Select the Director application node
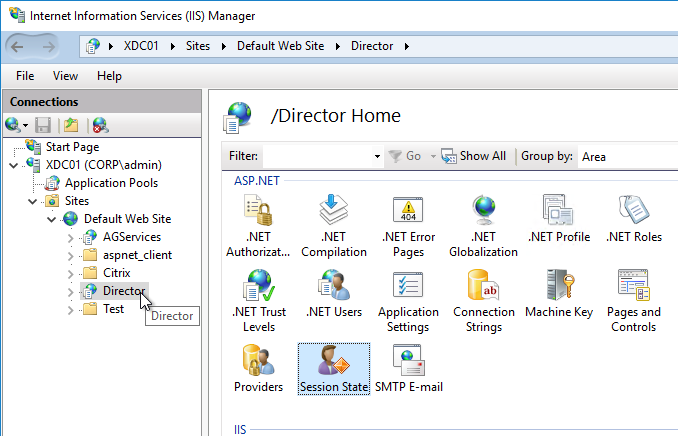Viewport: 678px width, 436px height. pos(124,291)
